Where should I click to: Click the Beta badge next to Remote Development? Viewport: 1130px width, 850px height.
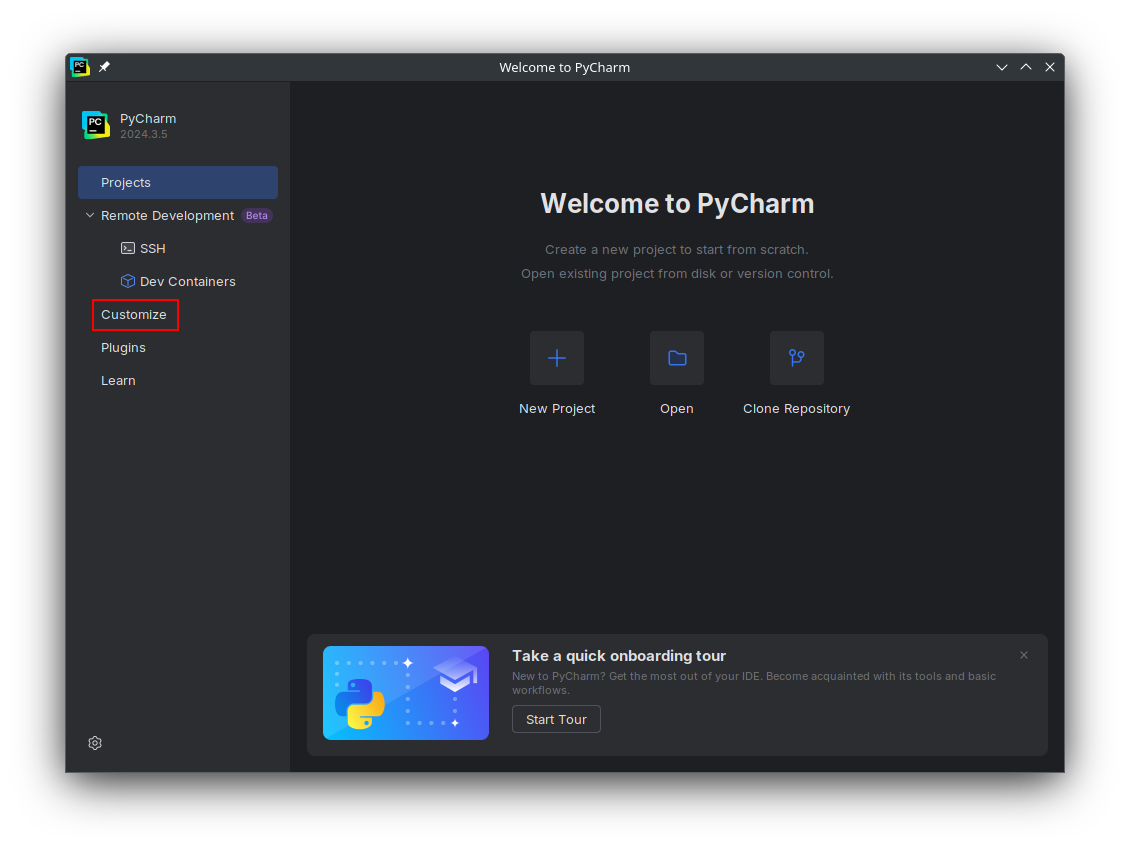257,215
